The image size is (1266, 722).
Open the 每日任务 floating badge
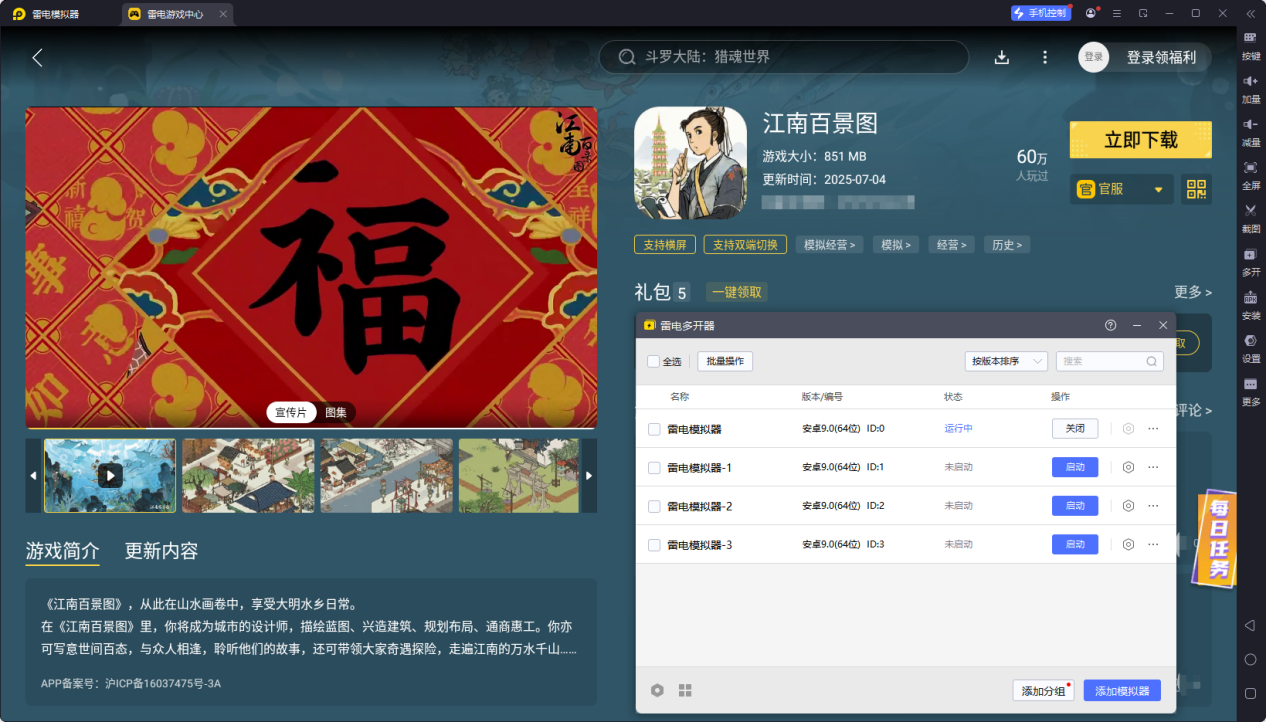click(1217, 540)
